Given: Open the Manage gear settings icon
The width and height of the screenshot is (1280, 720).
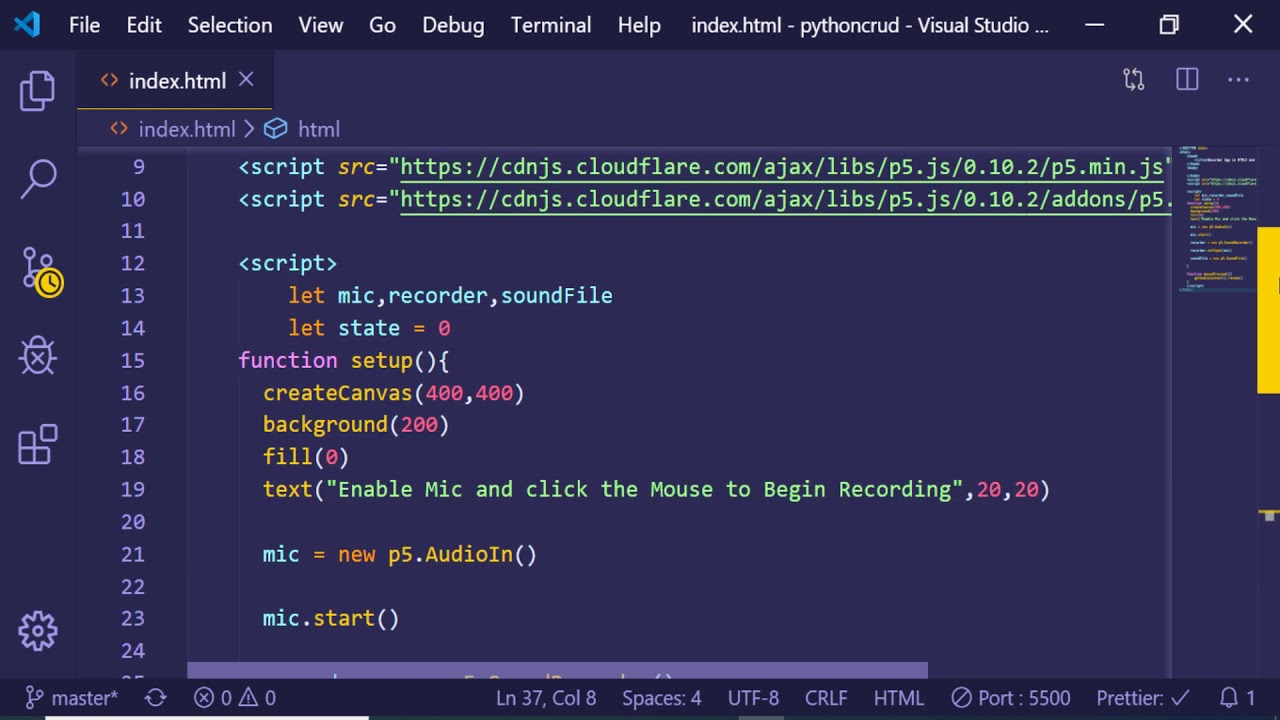Looking at the screenshot, I should (x=38, y=631).
